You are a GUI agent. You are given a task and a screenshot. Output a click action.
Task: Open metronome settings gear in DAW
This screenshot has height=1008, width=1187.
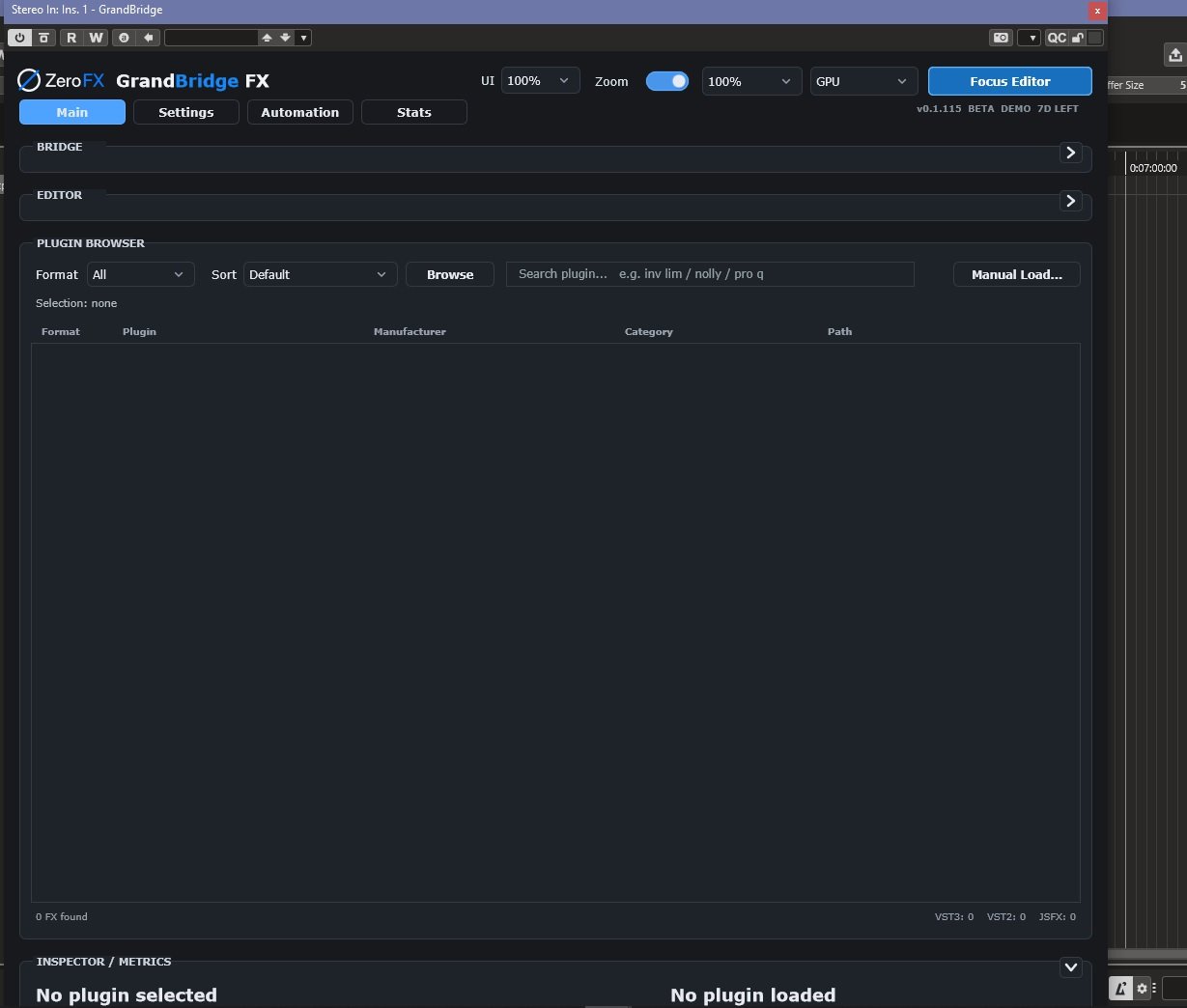pyautogui.click(x=1142, y=988)
